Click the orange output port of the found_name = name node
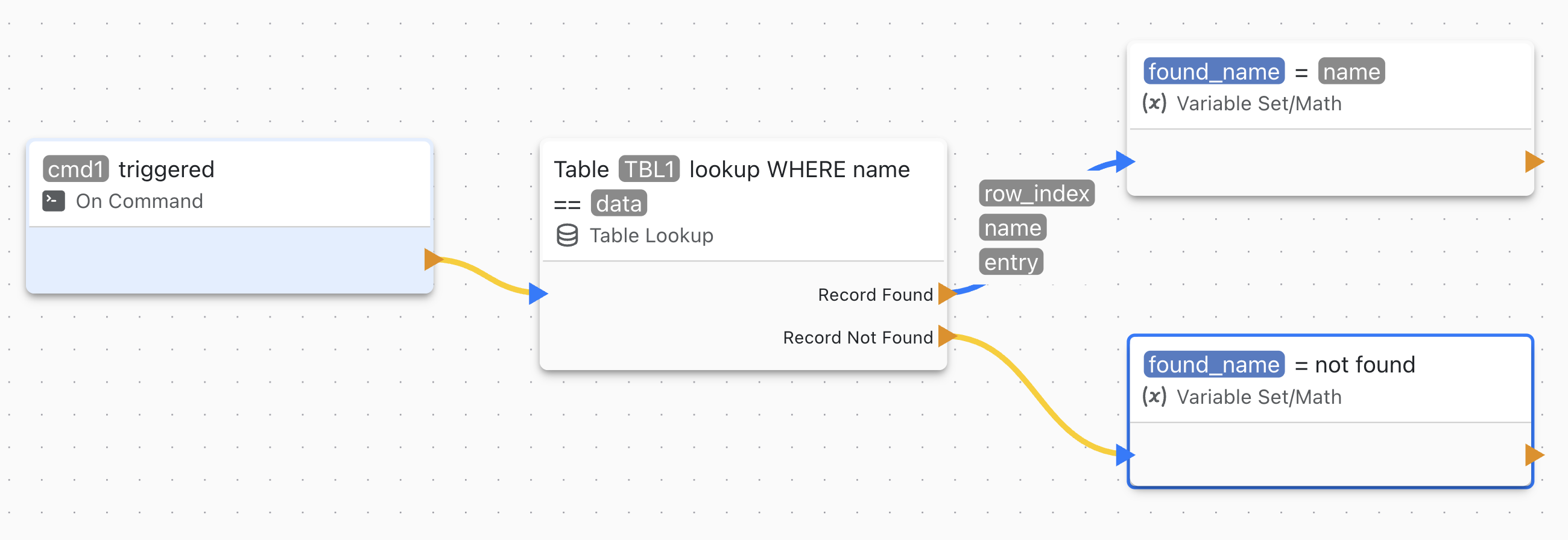This screenshot has height=540, width=1568. point(1534,162)
